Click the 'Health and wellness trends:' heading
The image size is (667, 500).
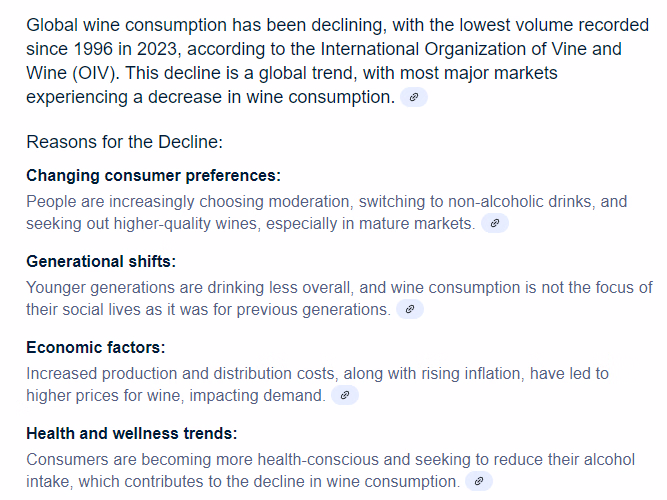132,433
